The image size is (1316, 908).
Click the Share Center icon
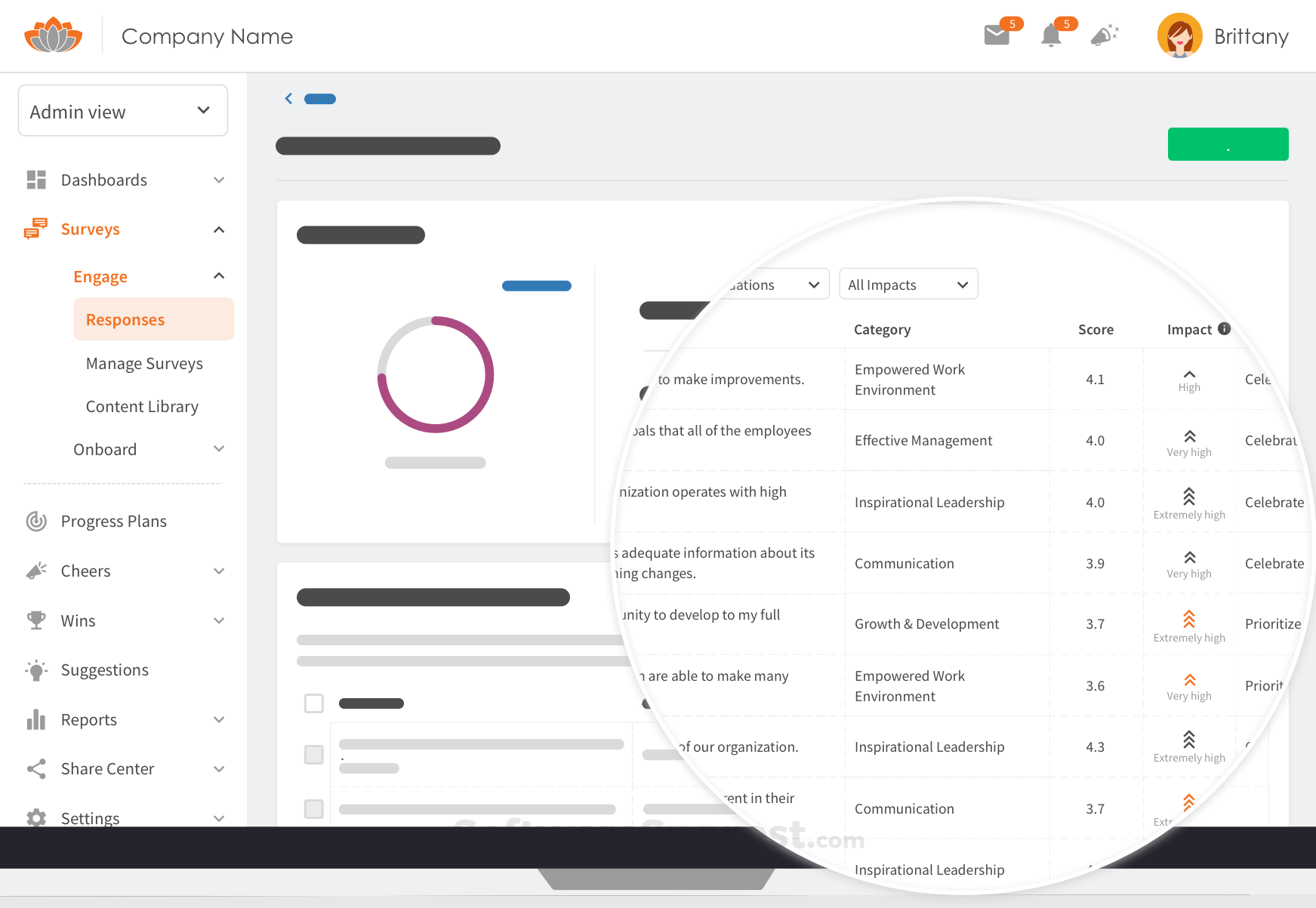point(35,768)
